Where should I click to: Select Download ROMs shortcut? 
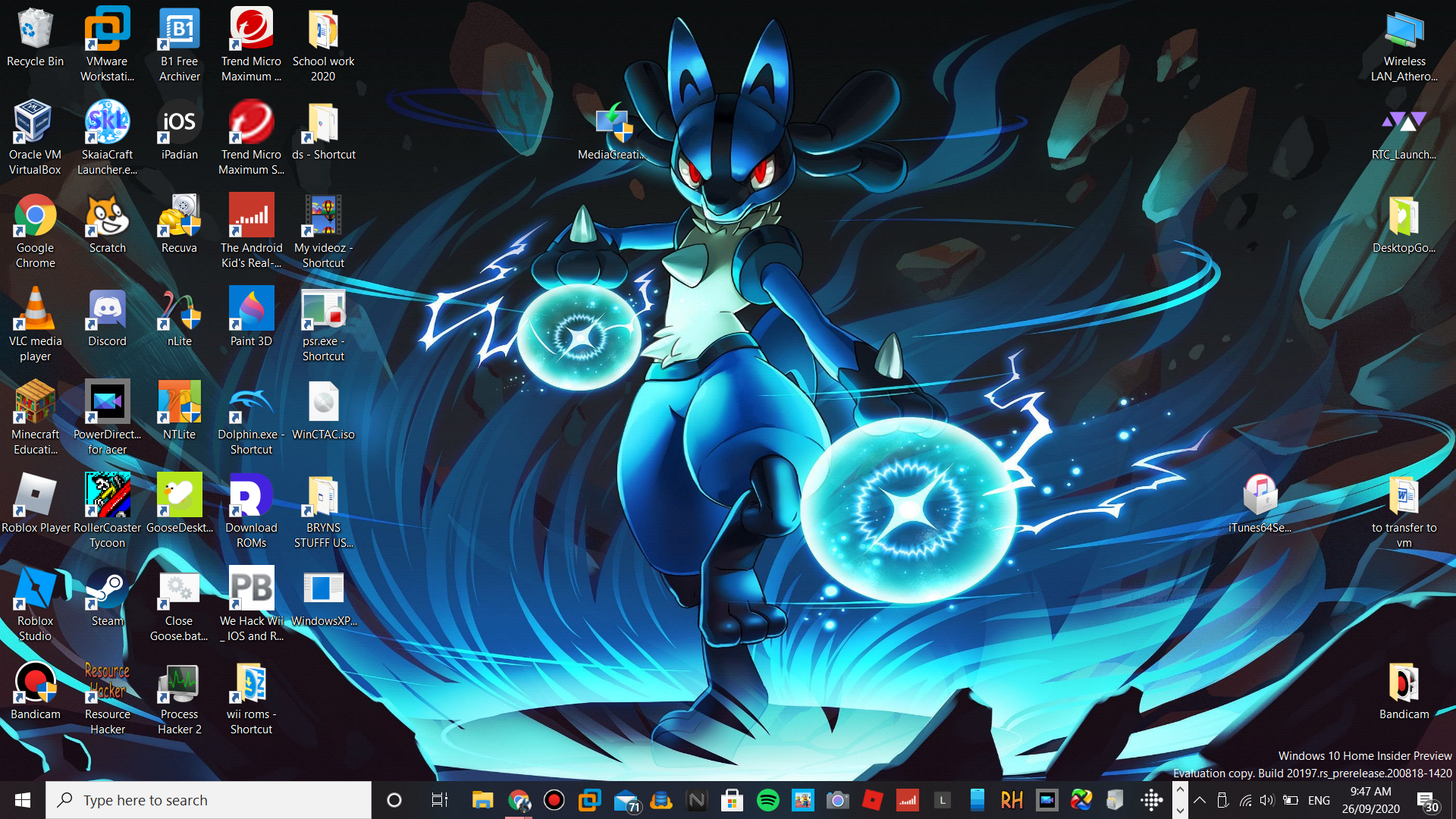click(251, 510)
